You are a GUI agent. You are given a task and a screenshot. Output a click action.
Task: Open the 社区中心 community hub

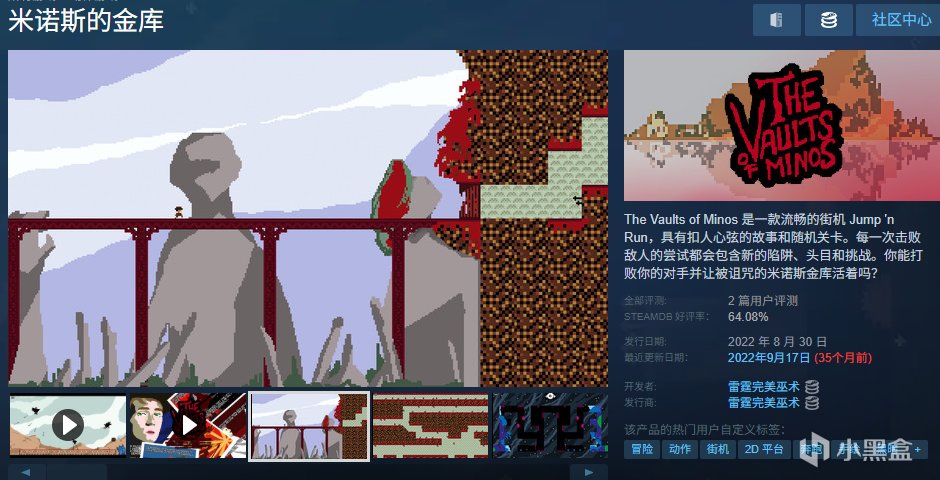tap(899, 20)
